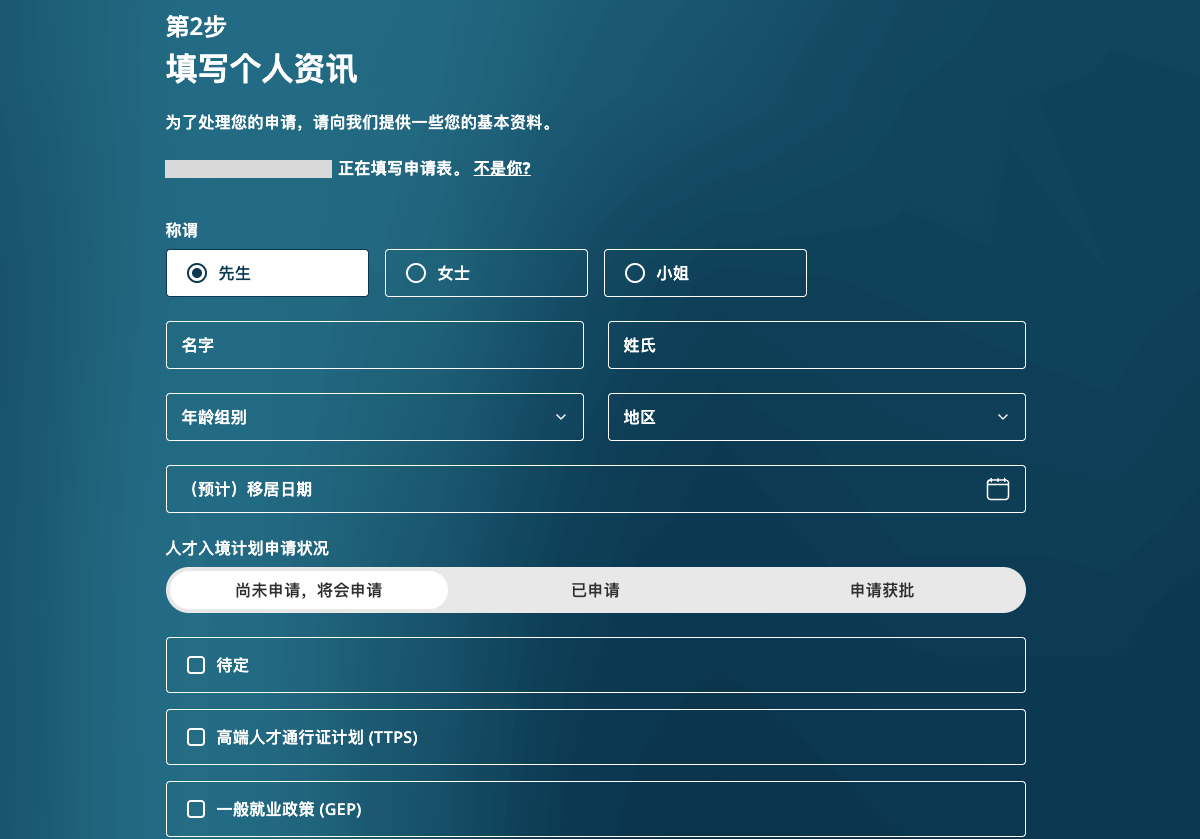Open the 地区 dropdown menu

pyautogui.click(x=816, y=417)
